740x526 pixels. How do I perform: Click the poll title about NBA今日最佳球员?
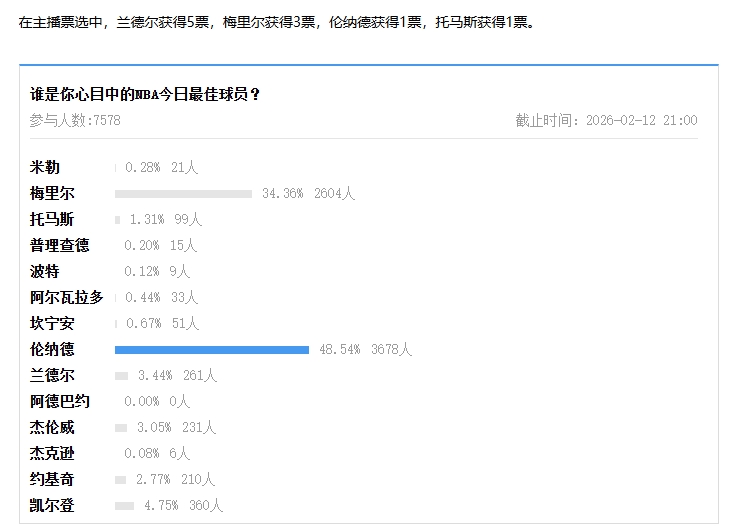[x=146, y=95]
